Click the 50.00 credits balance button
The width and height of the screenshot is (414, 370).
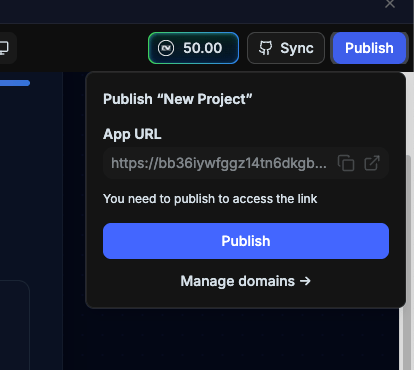193,48
